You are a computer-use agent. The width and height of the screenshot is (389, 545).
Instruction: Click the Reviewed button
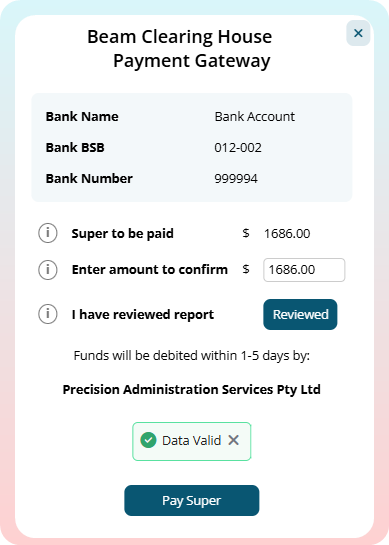coord(300,314)
